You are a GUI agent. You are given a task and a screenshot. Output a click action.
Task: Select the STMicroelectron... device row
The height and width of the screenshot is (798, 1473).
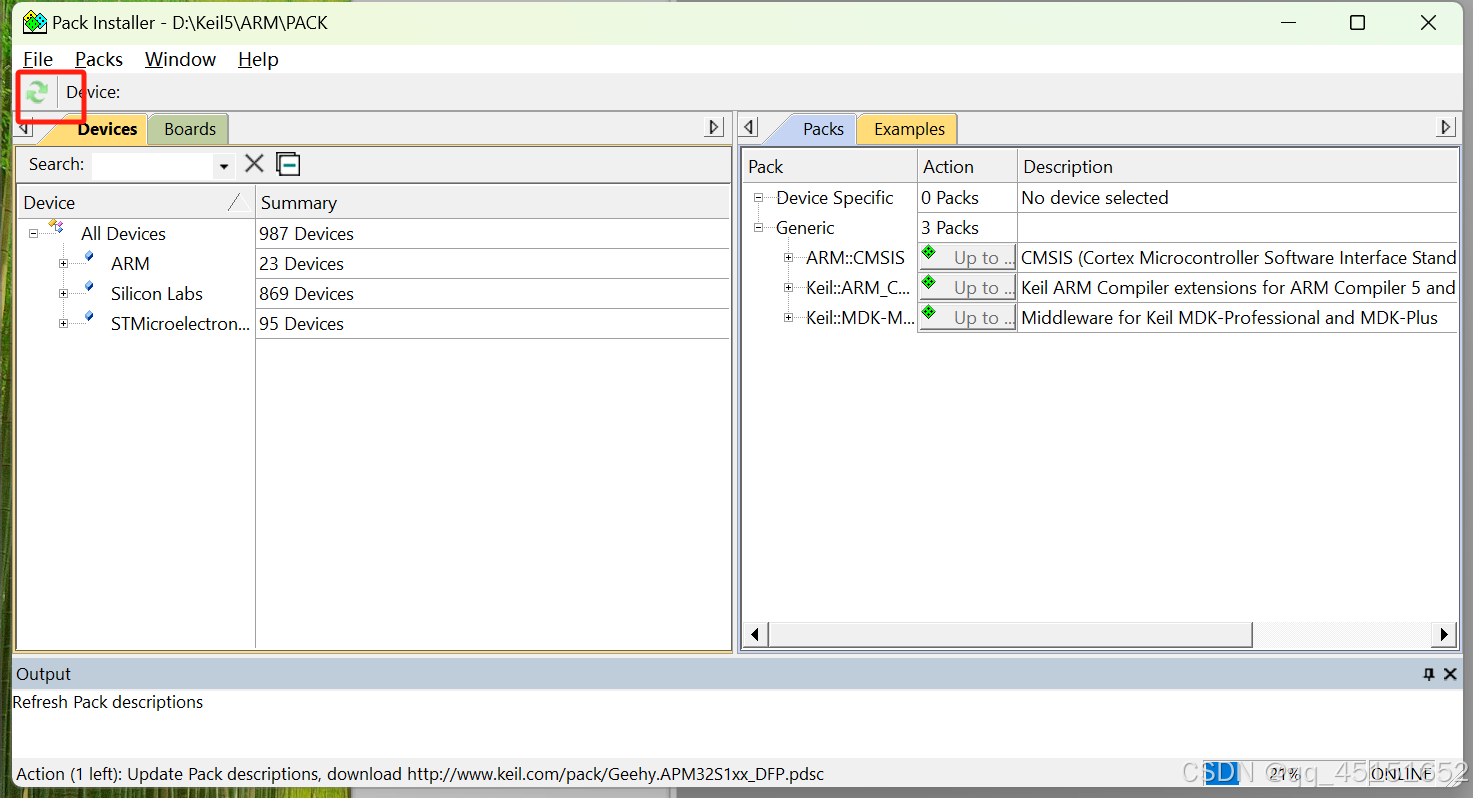coord(181,324)
